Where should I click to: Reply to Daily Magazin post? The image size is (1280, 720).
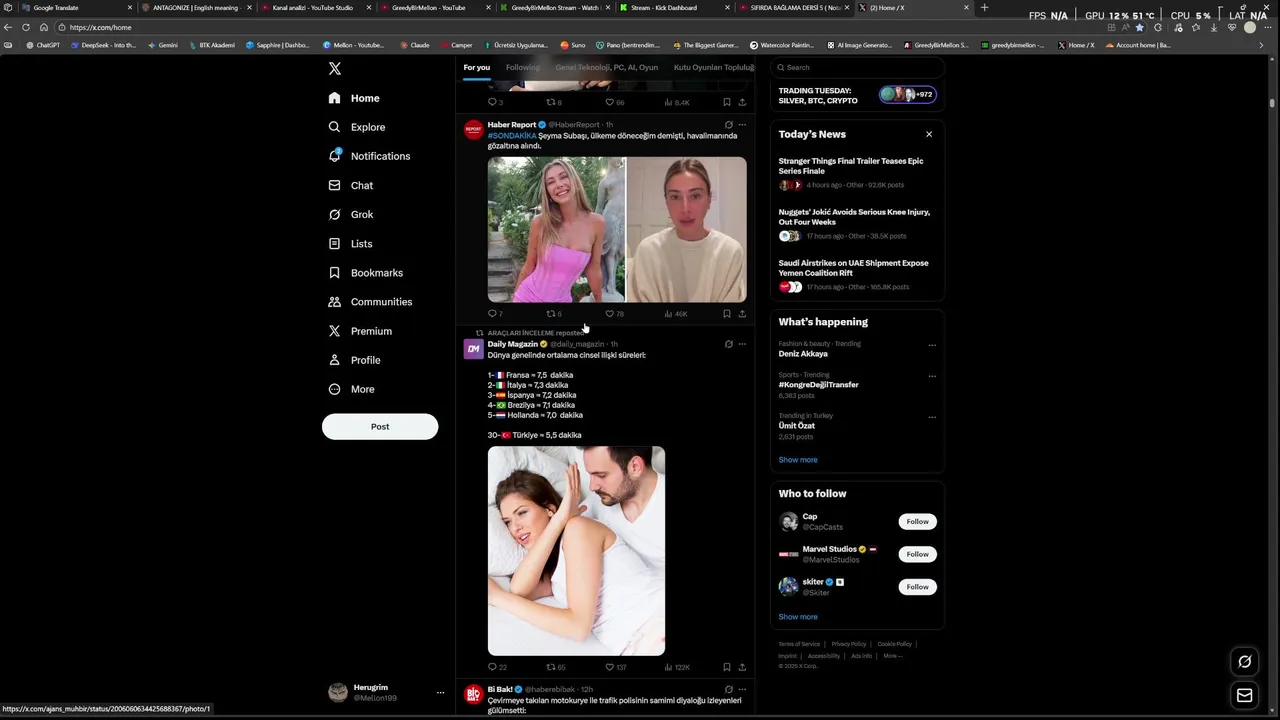tap(496, 667)
